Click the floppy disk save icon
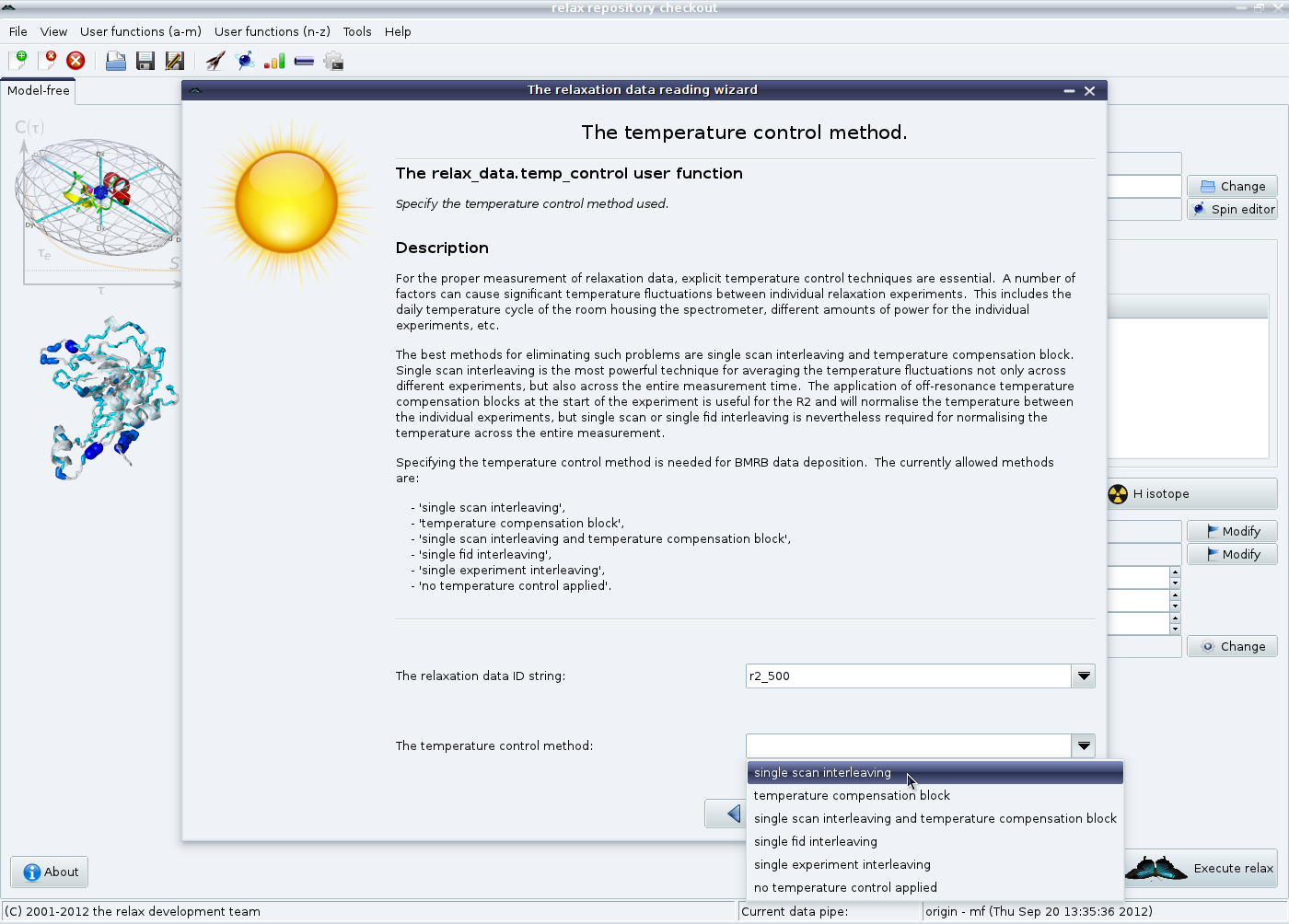Viewport: 1289px width, 924px height. click(145, 61)
